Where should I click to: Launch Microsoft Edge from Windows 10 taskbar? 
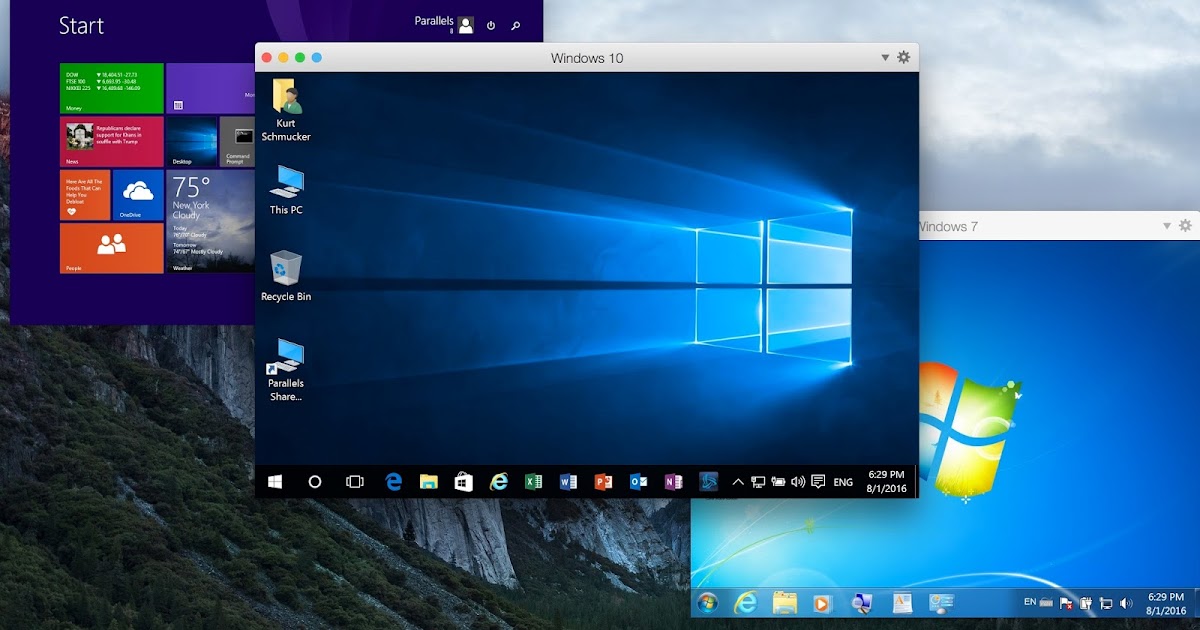point(394,482)
